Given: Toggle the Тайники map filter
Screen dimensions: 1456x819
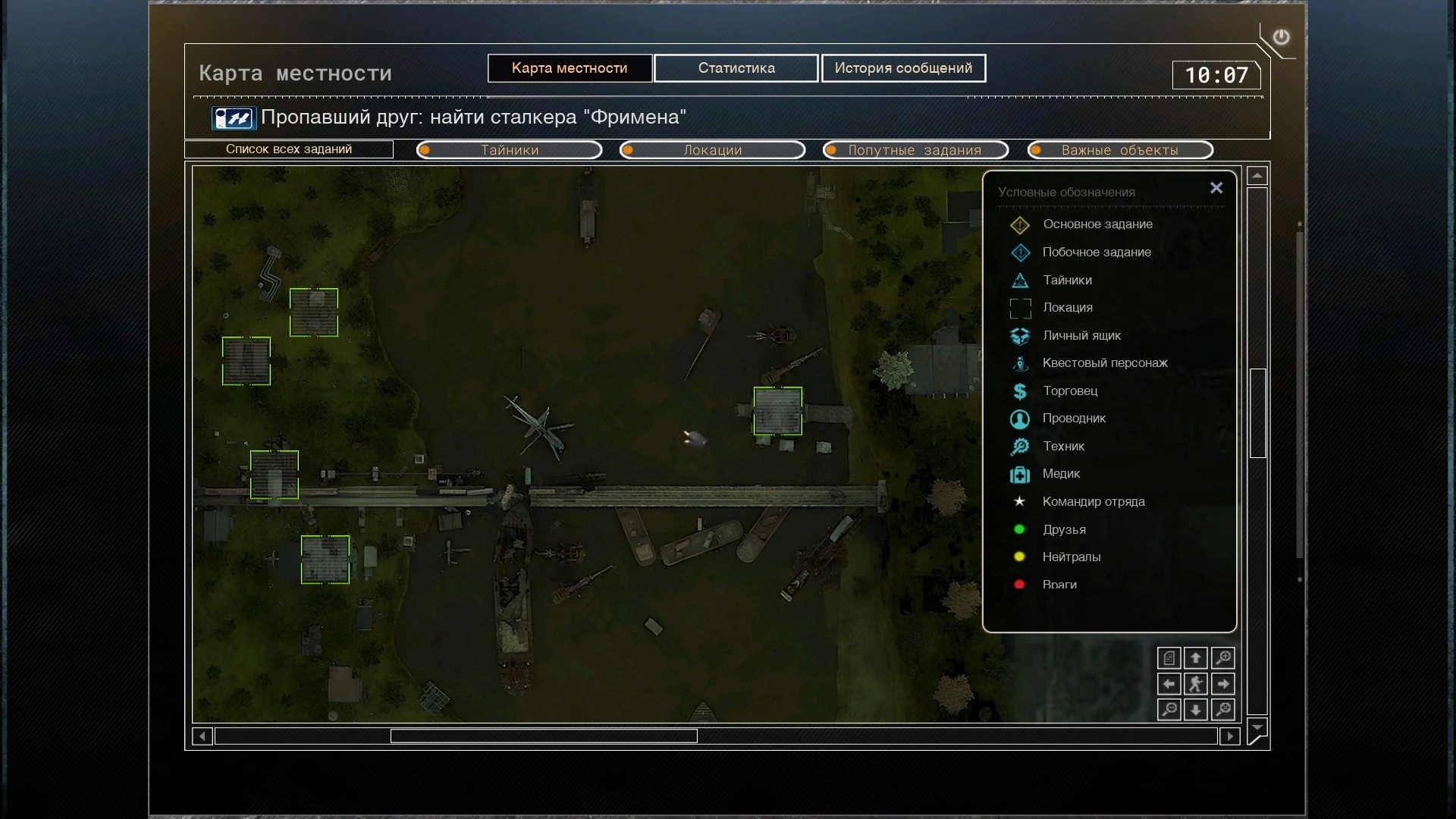Looking at the screenshot, I should coord(510,150).
